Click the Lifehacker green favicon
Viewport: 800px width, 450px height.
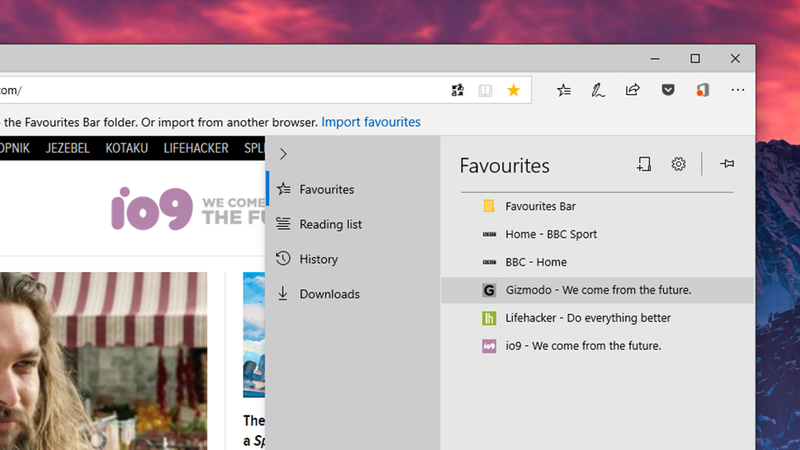[x=489, y=318]
